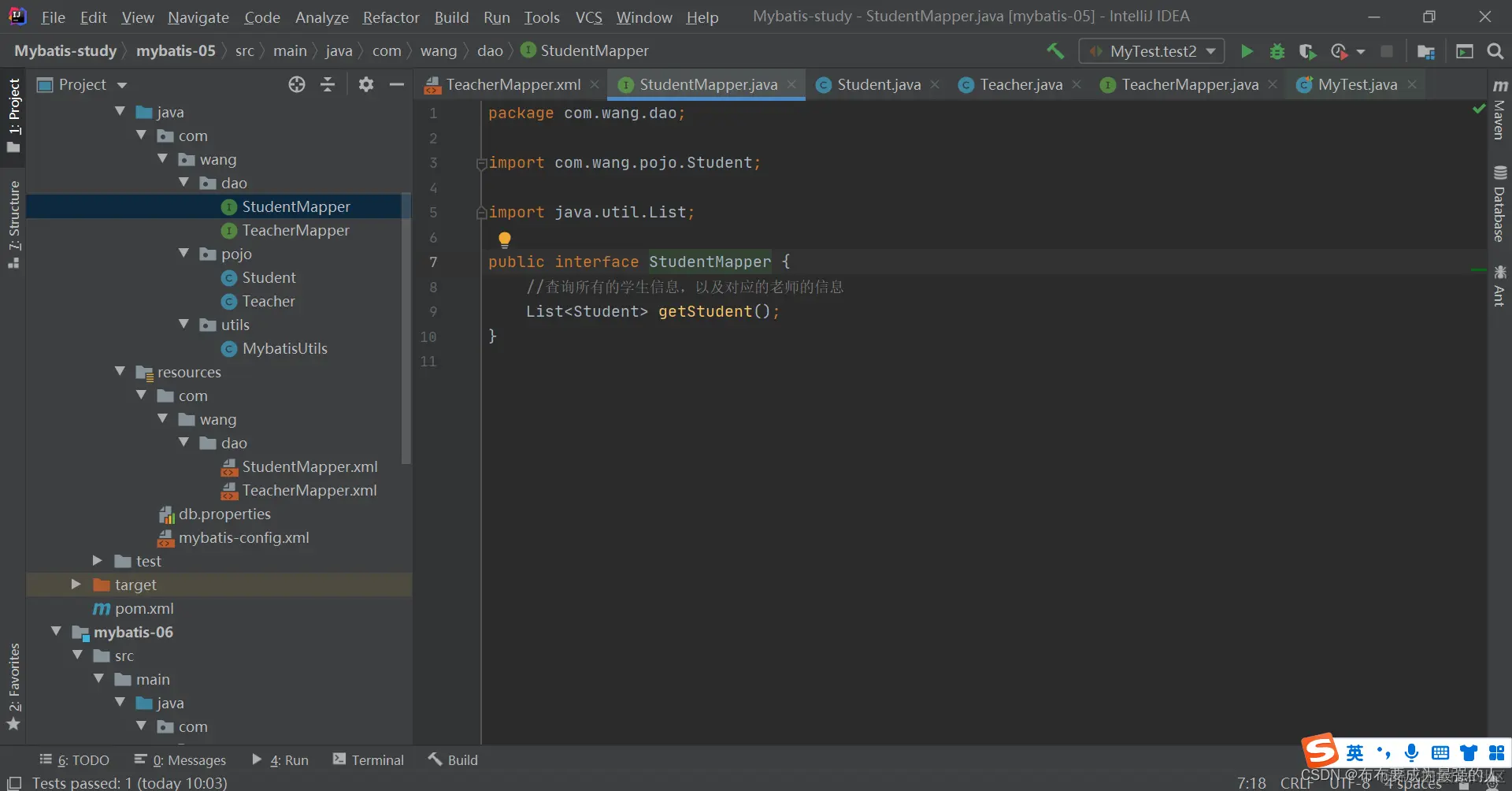
Task: Click the caret position 7:18 in status bar
Action: [x=1251, y=782]
